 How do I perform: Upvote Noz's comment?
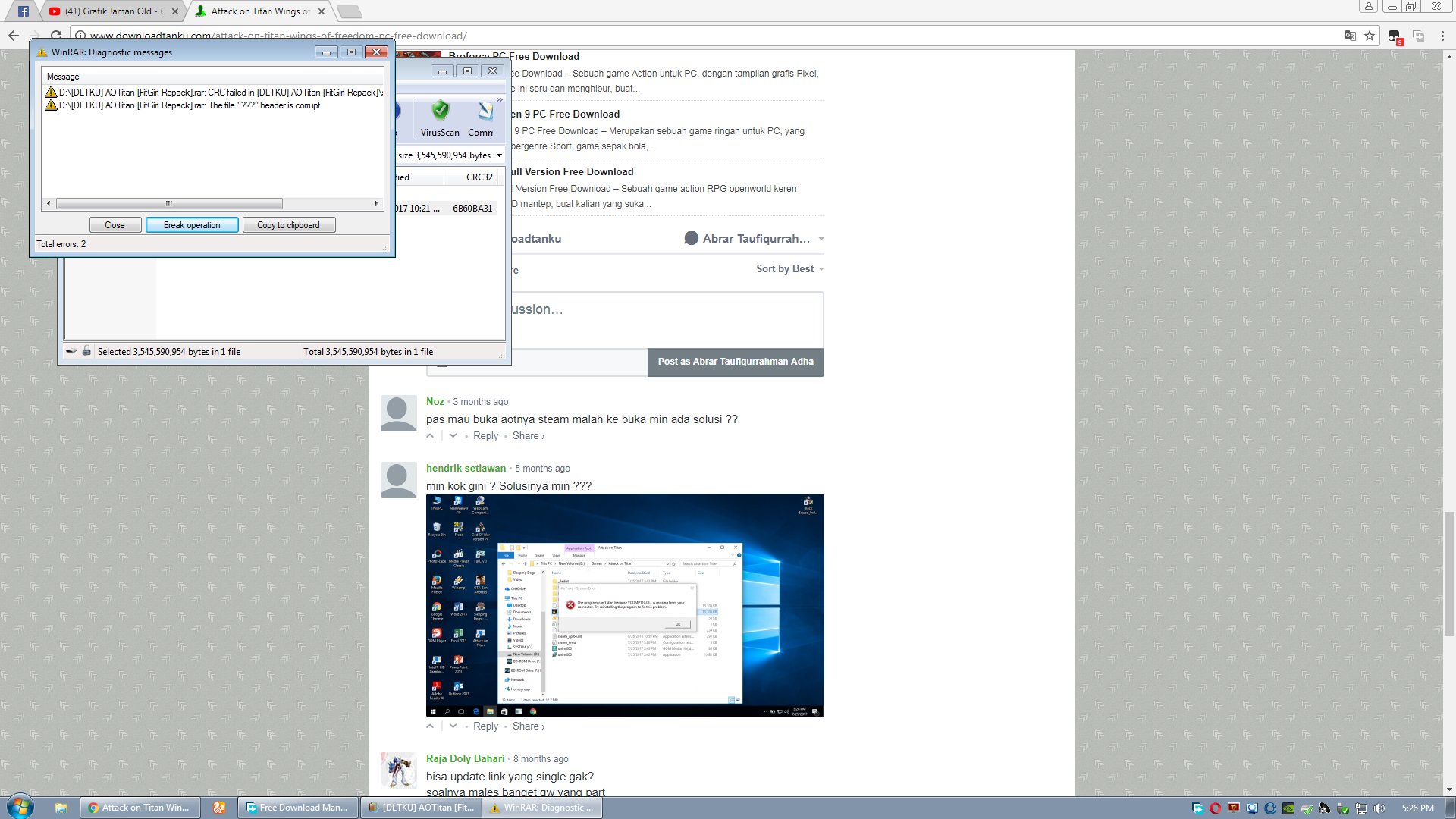(x=430, y=435)
